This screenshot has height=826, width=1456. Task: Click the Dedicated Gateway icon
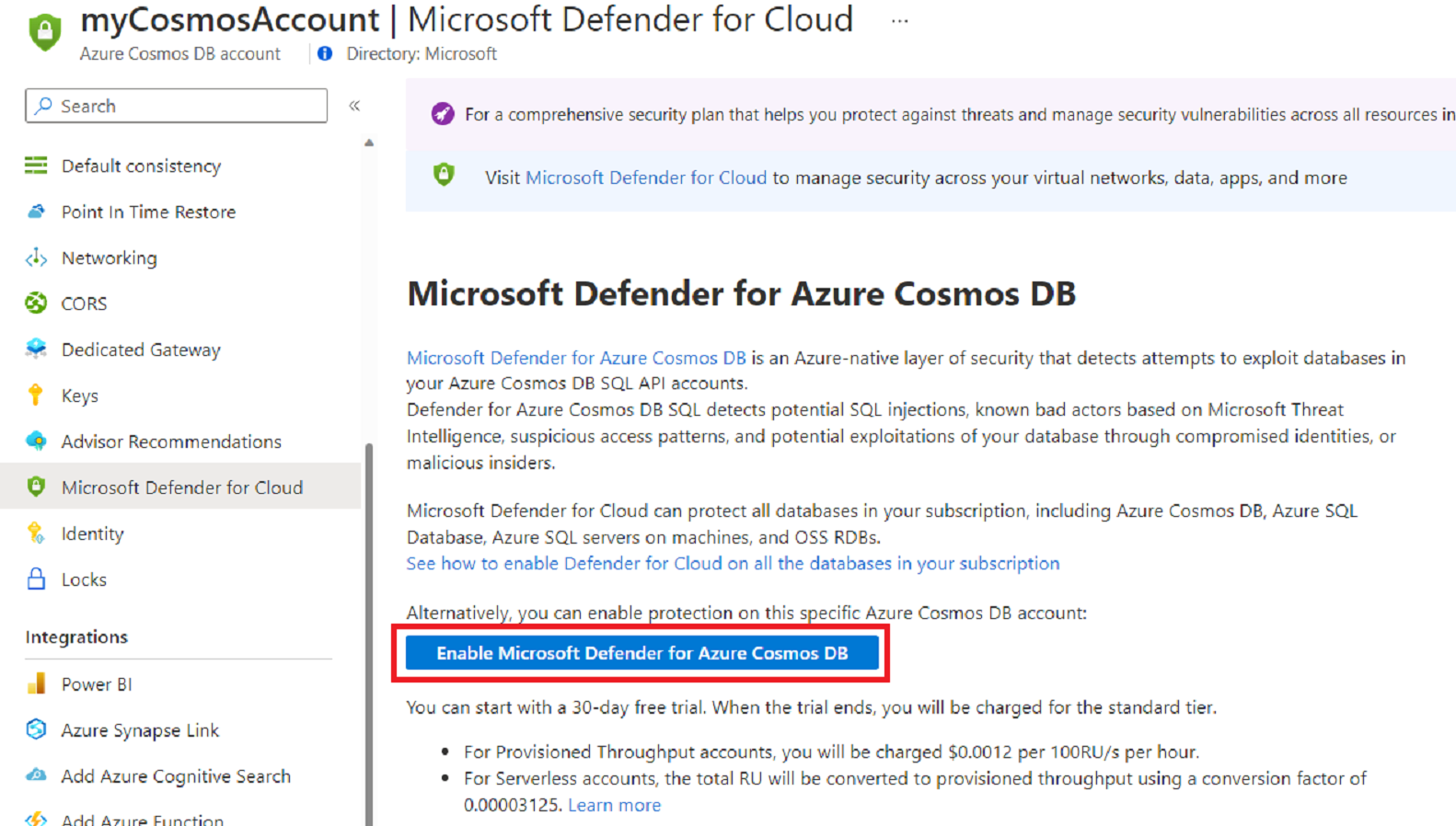tap(36, 349)
